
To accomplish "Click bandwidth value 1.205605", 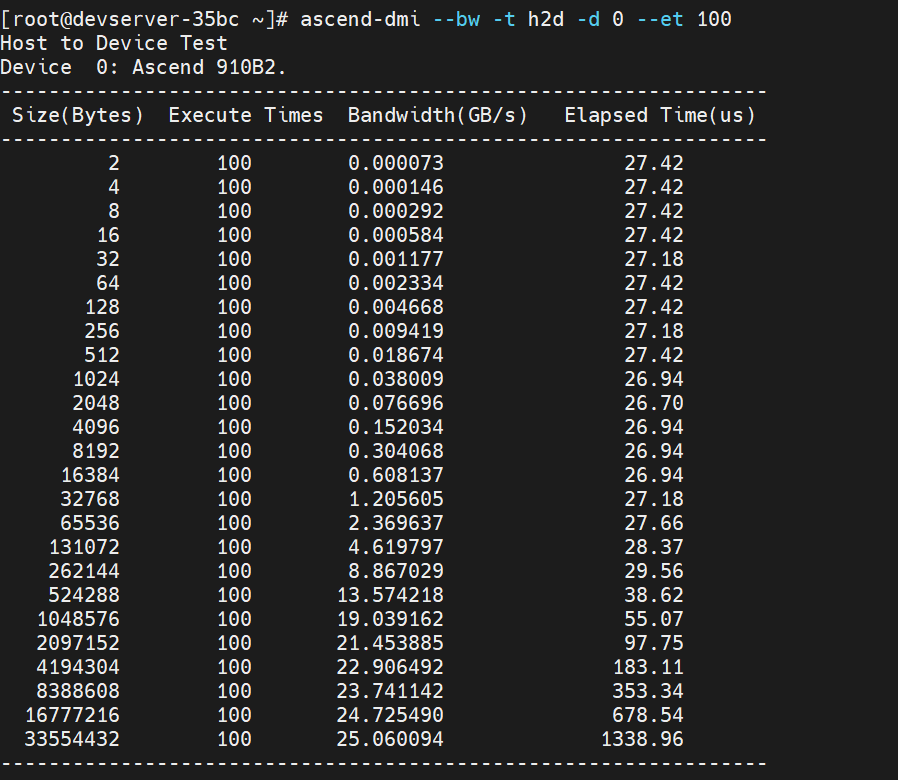I will point(396,499).
